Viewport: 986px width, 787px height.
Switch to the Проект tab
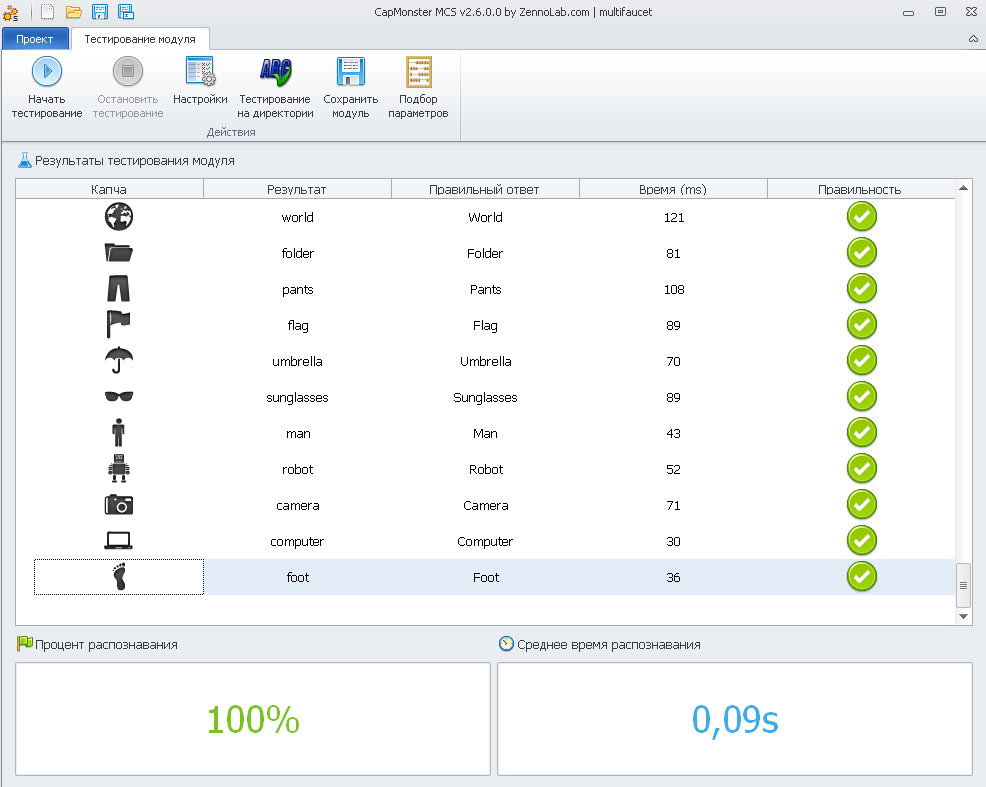pyautogui.click(x=35, y=39)
